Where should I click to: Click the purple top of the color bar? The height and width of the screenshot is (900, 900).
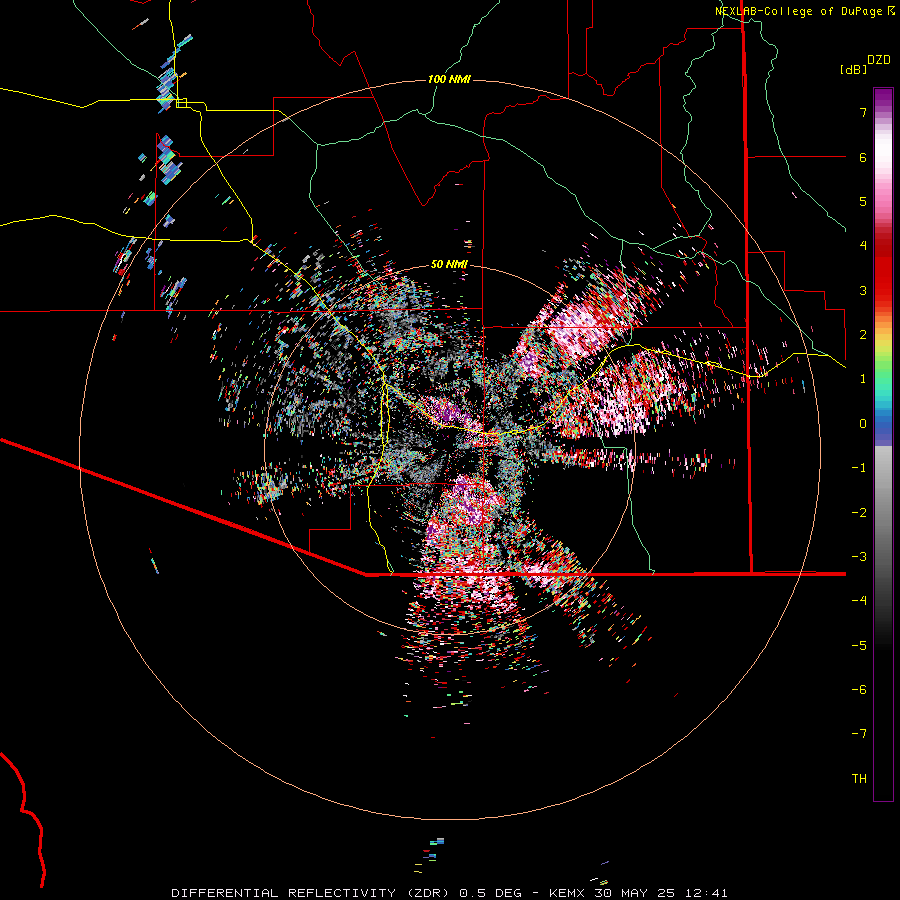point(883,98)
